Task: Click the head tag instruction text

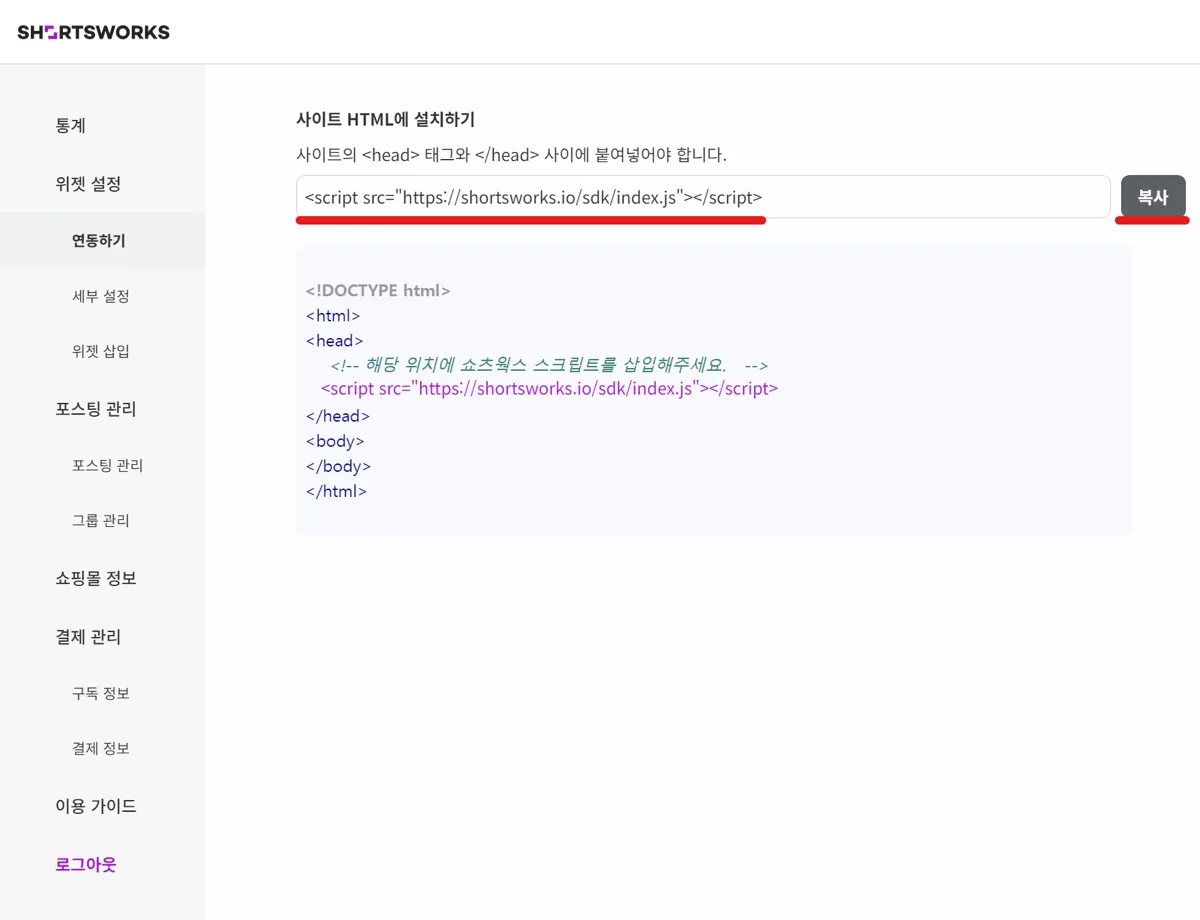Action: click(x=511, y=155)
